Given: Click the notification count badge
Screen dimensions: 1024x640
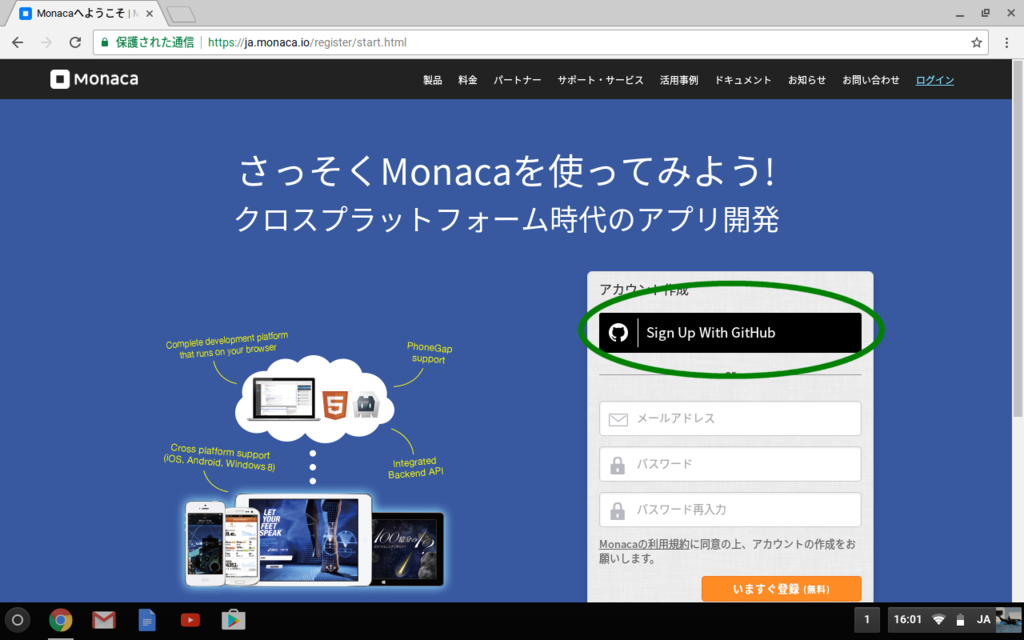Looking at the screenshot, I should [x=867, y=620].
